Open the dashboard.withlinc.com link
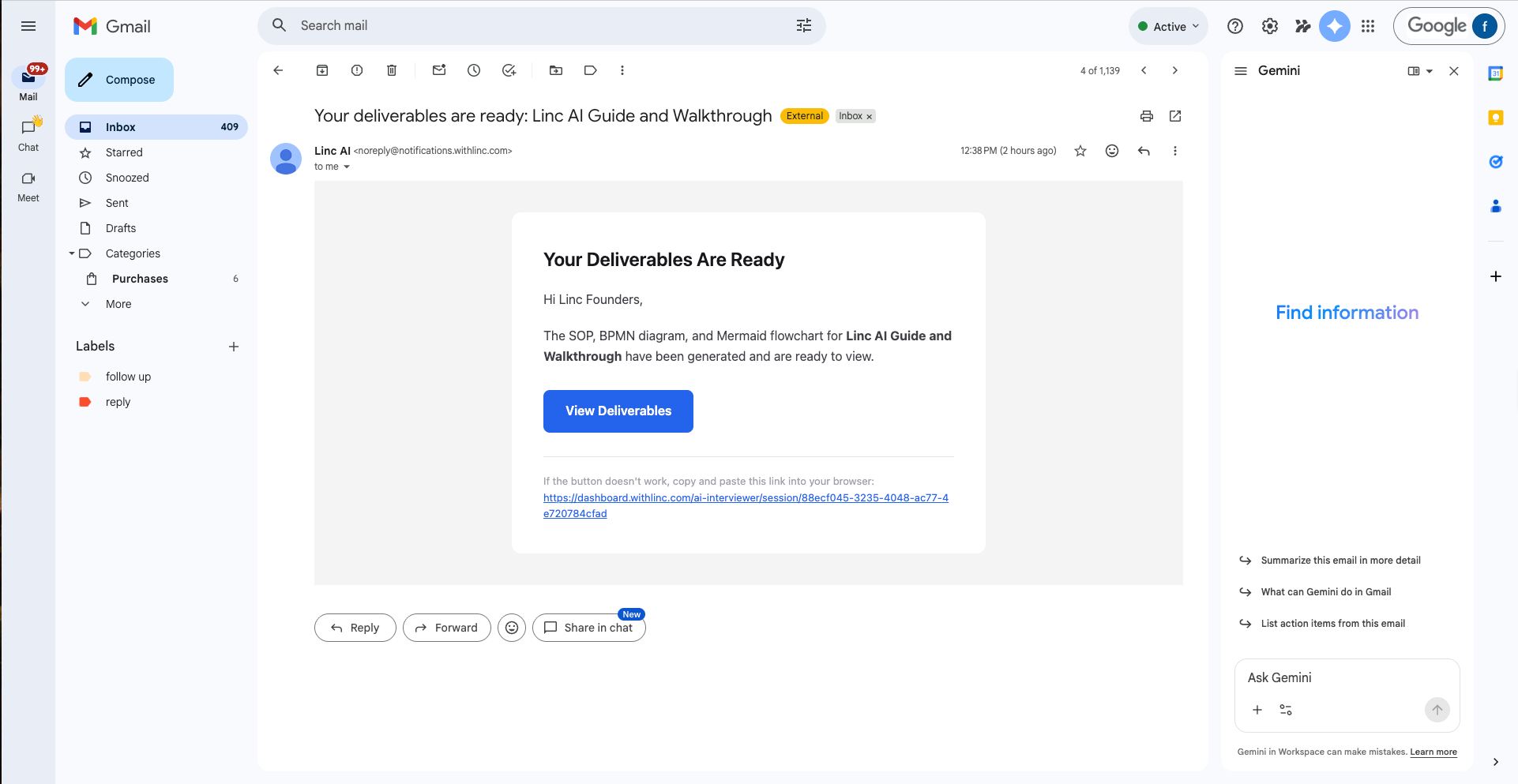Viewport: 1518px width, 784px height. point(746,497)
